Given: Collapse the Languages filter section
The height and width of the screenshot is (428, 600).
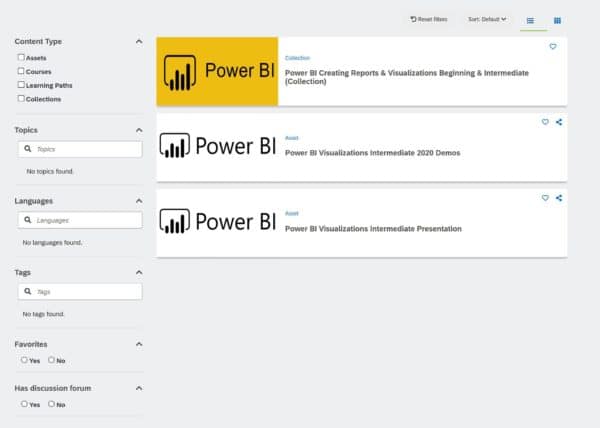Looking at the screenshot, I should [138, 201].
